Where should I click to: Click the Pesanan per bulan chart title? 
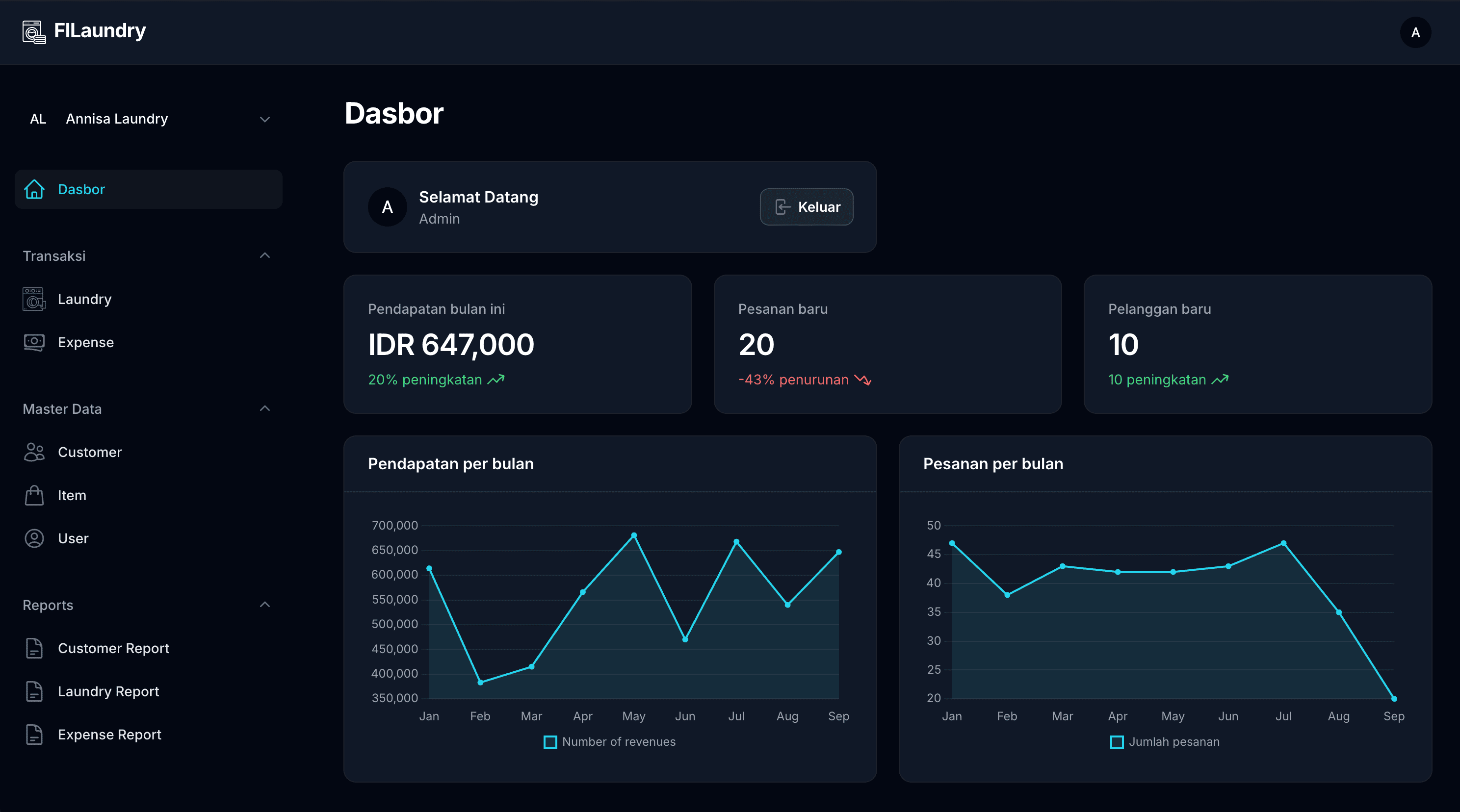click(993, 463)
